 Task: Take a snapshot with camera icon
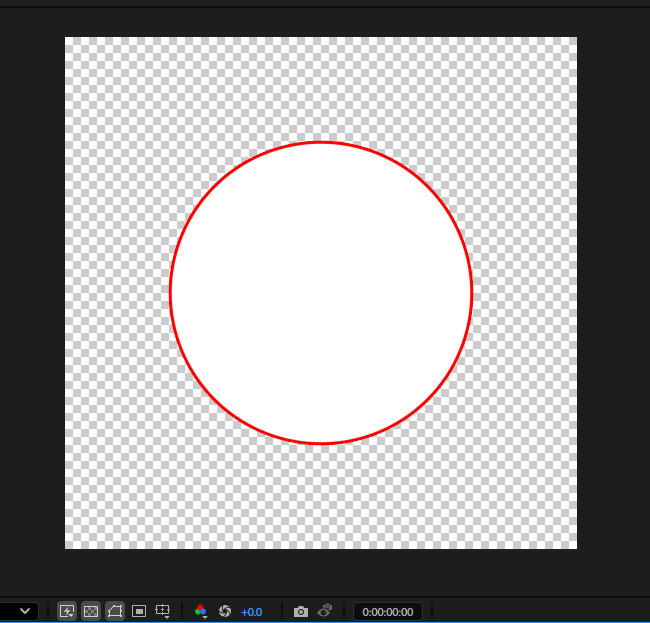(301, 611)
